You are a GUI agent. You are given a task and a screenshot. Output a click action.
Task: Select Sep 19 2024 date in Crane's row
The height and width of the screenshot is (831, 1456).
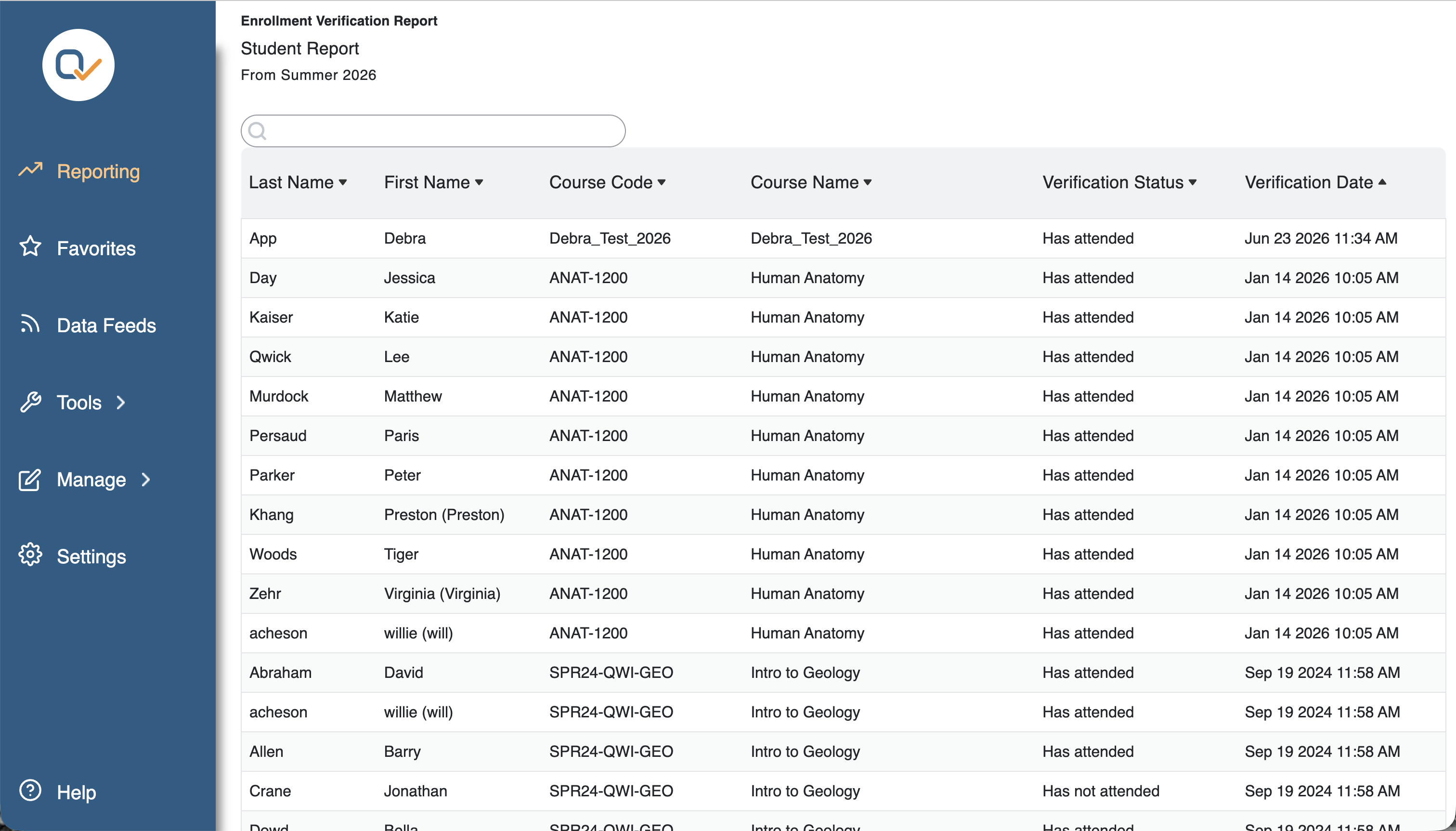pos(1322,791)
